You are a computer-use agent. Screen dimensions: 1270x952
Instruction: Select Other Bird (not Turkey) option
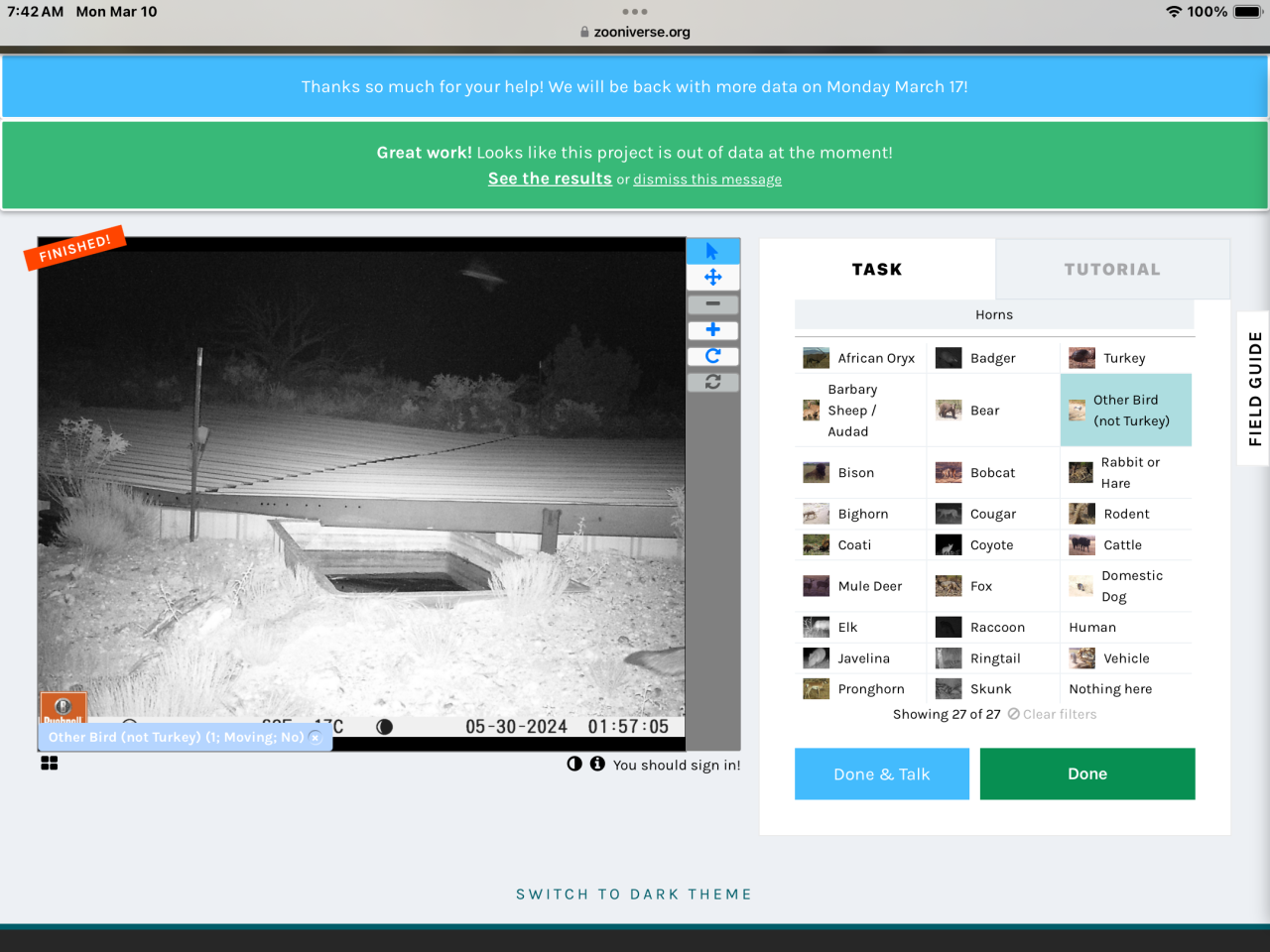(1126, 411)
